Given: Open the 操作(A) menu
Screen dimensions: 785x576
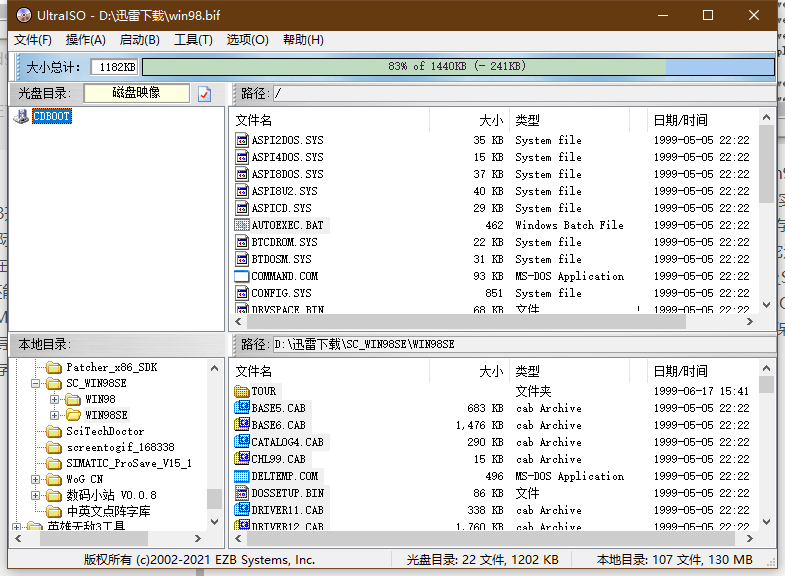Looking at the screenshot, I should coord(86,40).
